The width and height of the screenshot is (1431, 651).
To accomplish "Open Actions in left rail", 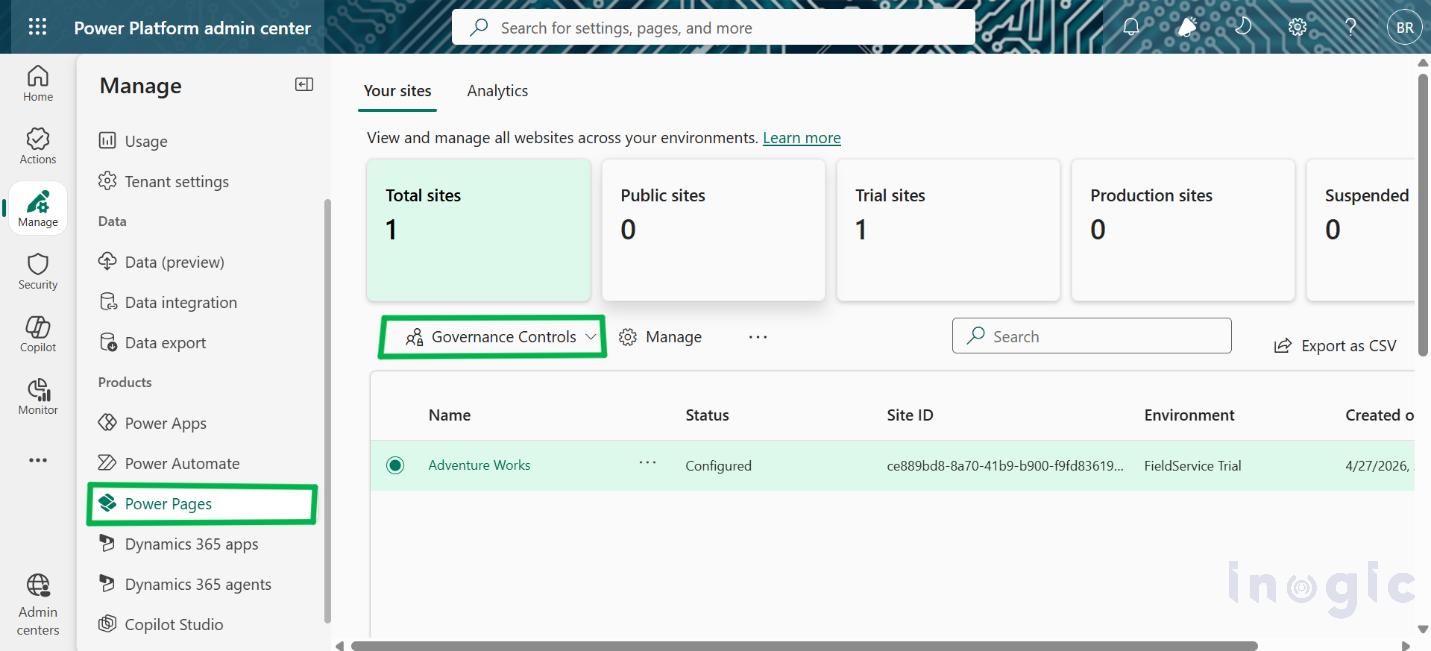I will point(38,146).
